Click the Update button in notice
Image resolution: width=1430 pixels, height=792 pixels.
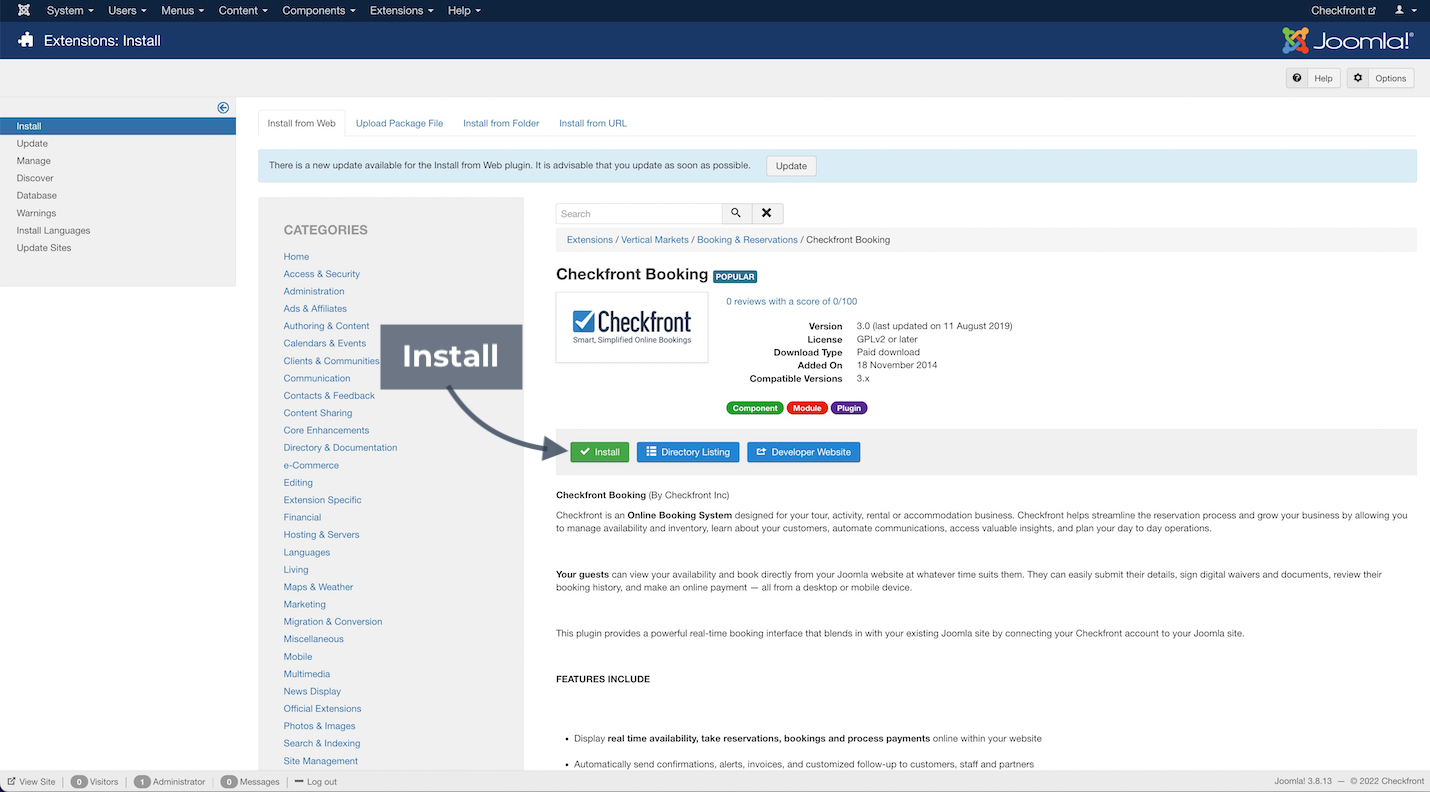pos(791,166)
